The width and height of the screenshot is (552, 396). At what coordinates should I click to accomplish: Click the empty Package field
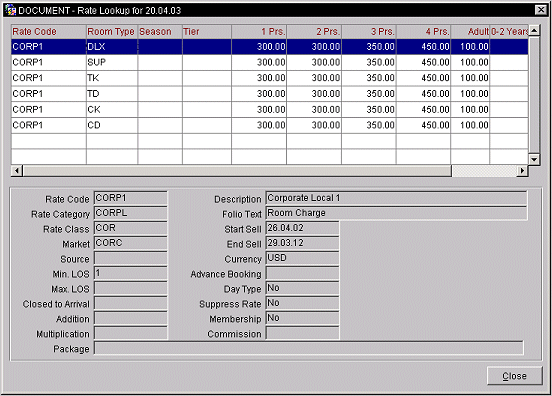(309, 348)
